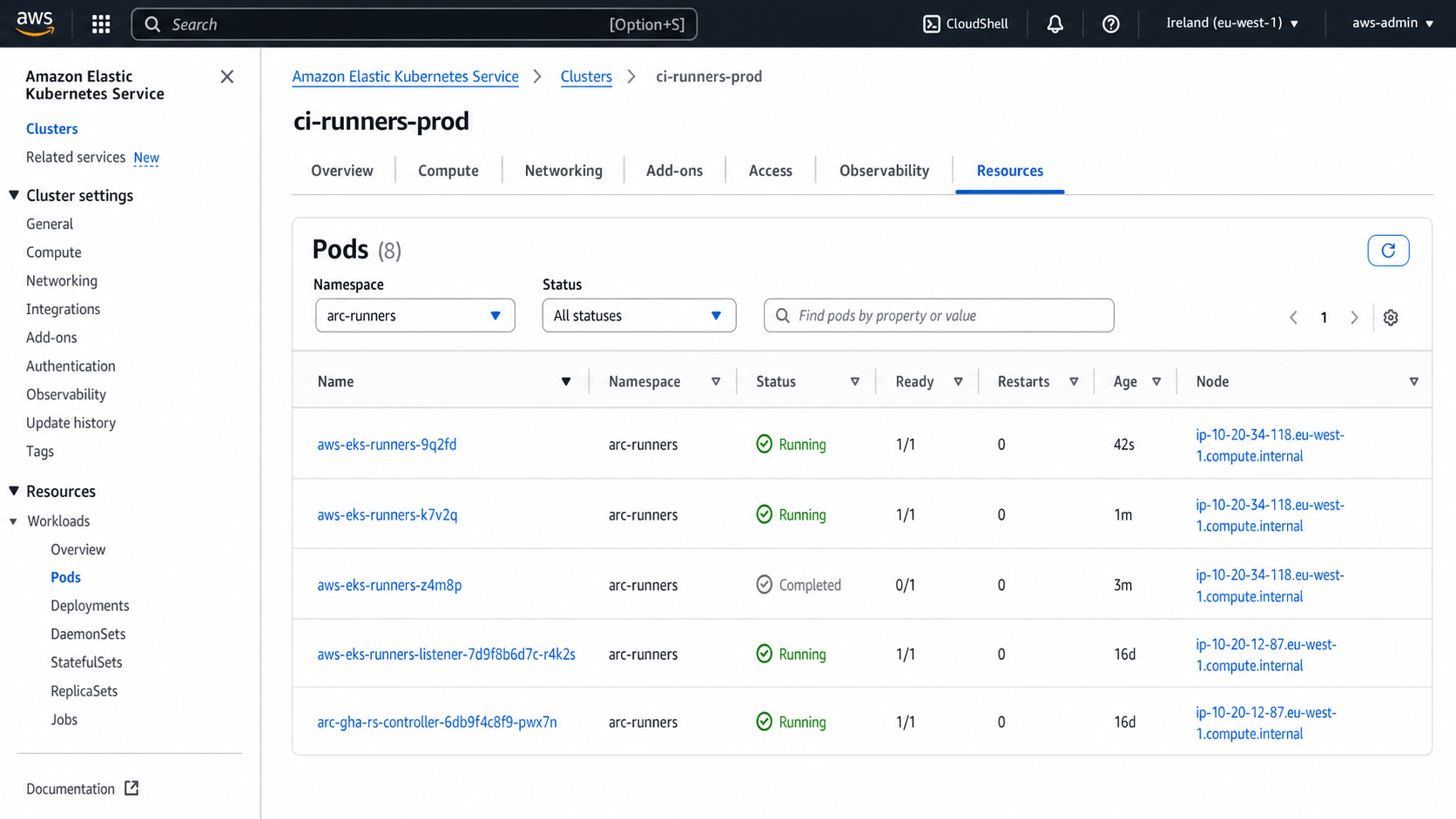Open Integrations under Cluster settings

pos(63,309)
